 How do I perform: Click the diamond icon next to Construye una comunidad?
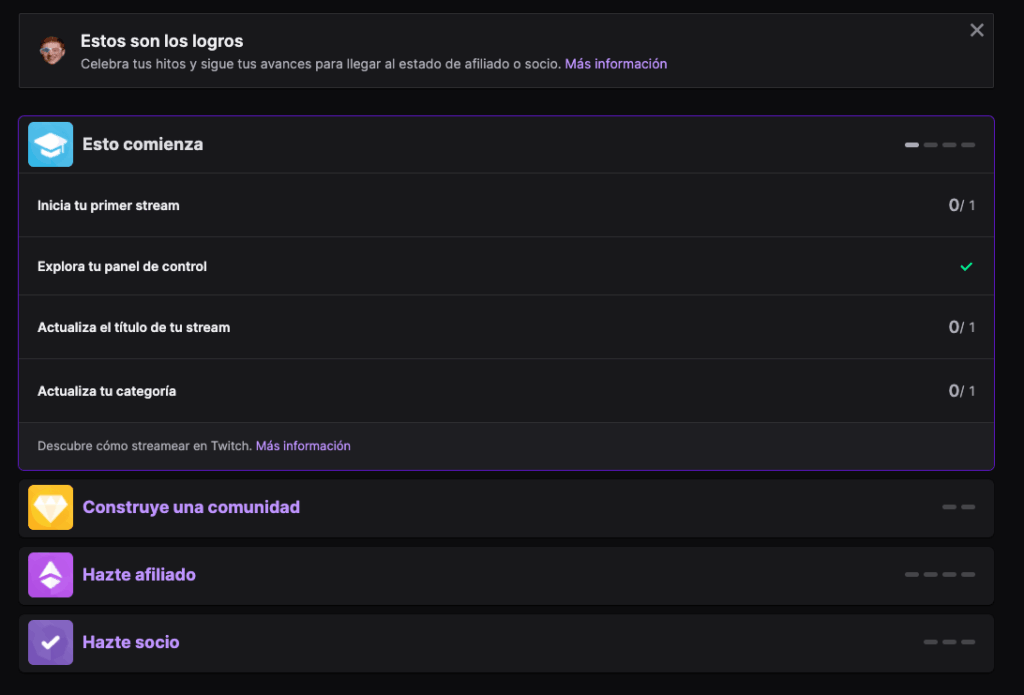tap(50, 507)
